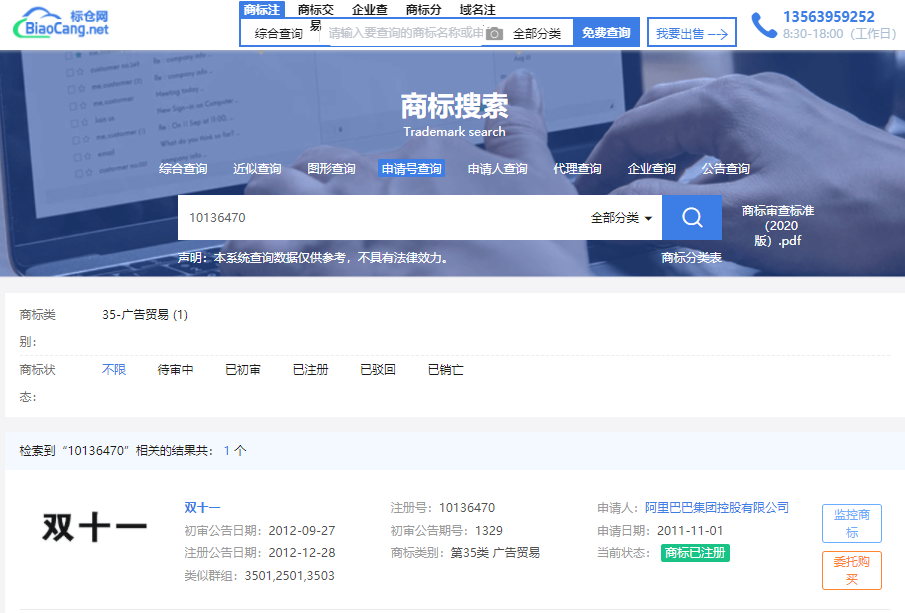The height and width of the screenshot is (613, 905).
Task: Open the BiaoCang.net logo homepage
Action: coord(61,24)
